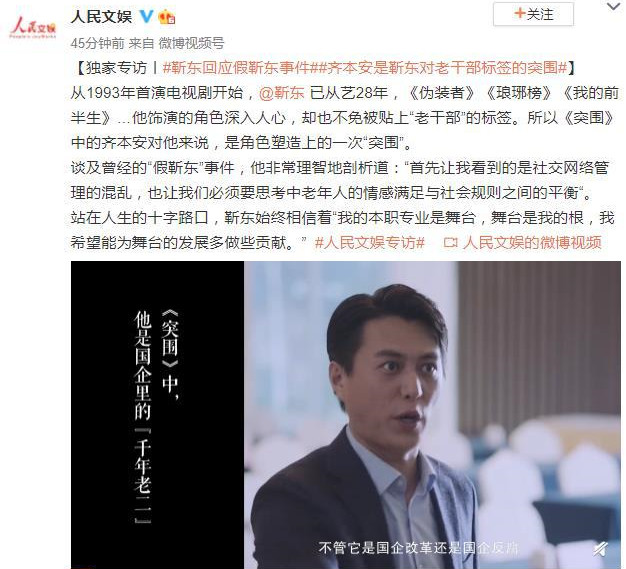
Task: Open hashtag 靳东回应假靳东事件
Action: tap(236, 68)
